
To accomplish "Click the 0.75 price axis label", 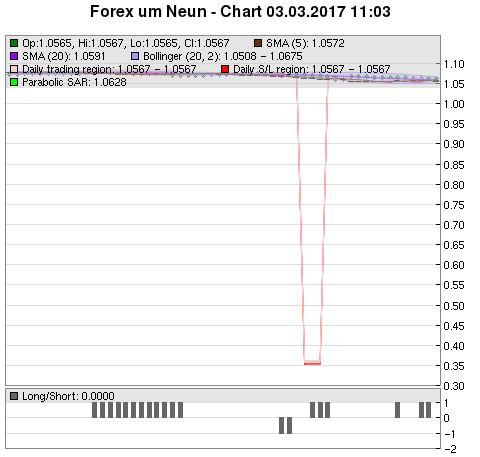I will point(454,205).
